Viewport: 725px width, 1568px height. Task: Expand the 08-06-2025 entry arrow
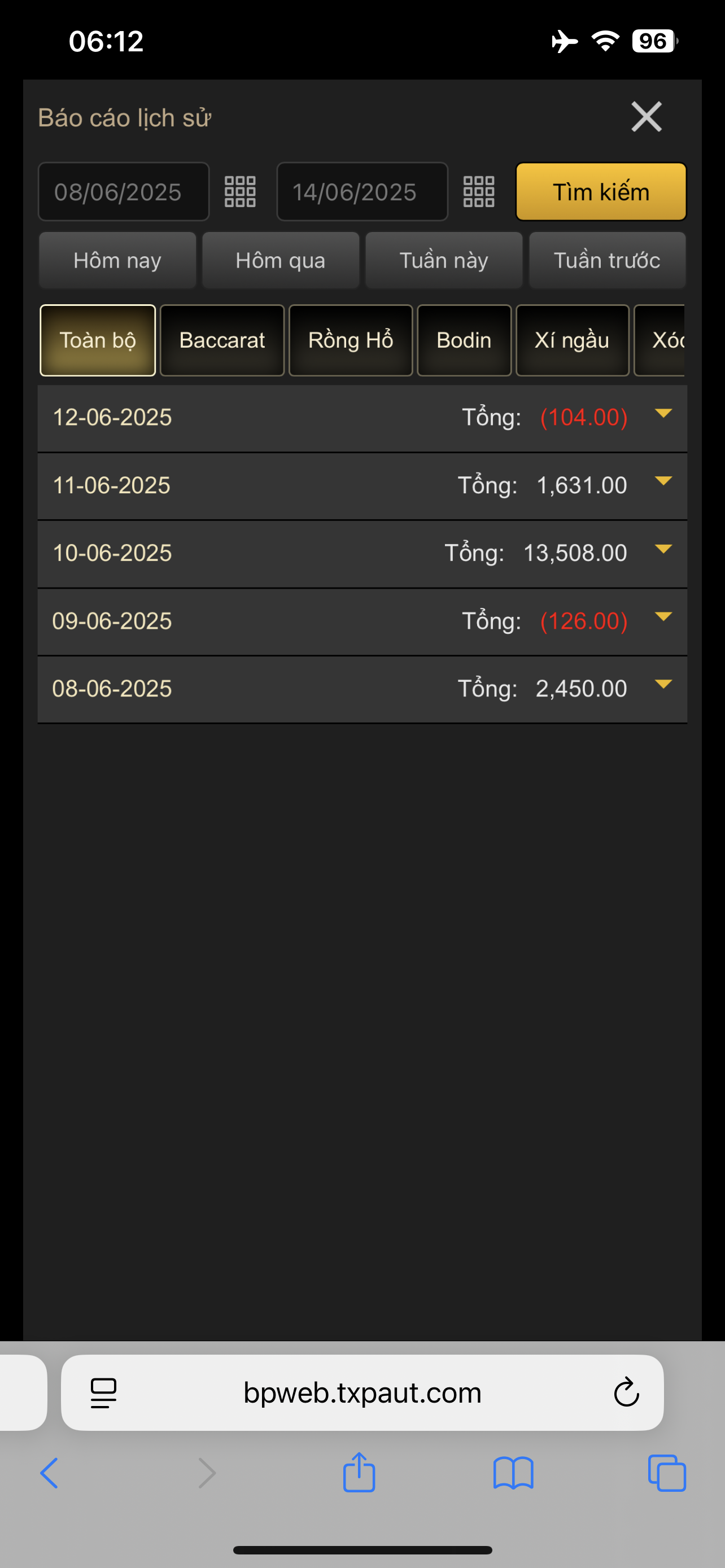663,685
